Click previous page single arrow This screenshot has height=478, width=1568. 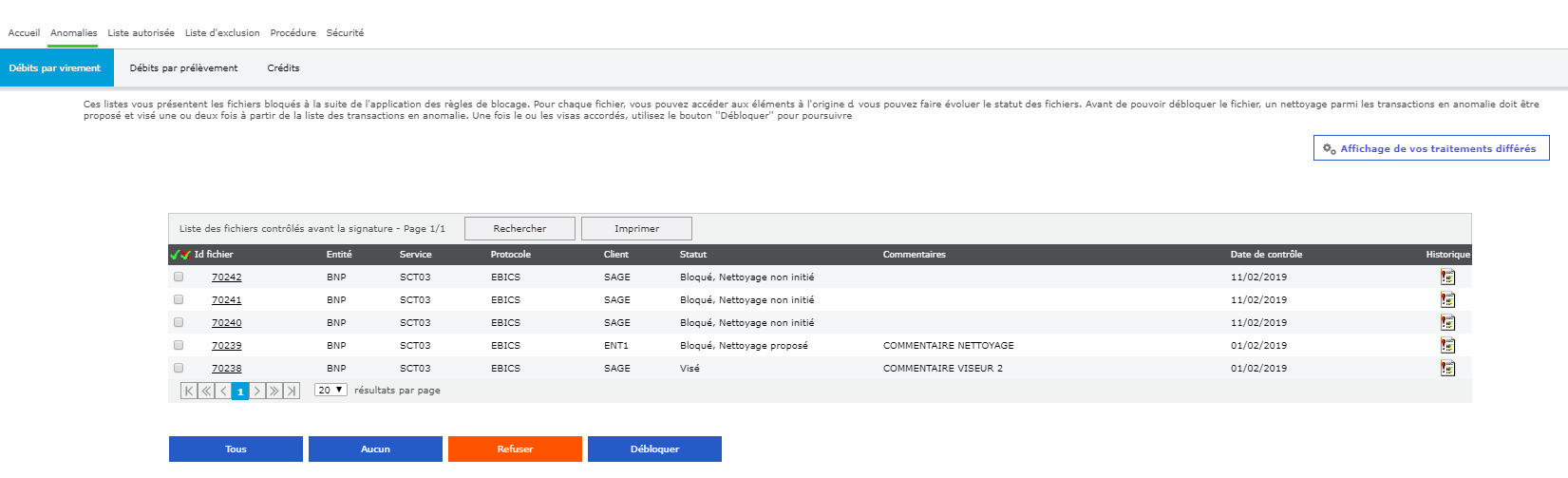tap(223, 391)
